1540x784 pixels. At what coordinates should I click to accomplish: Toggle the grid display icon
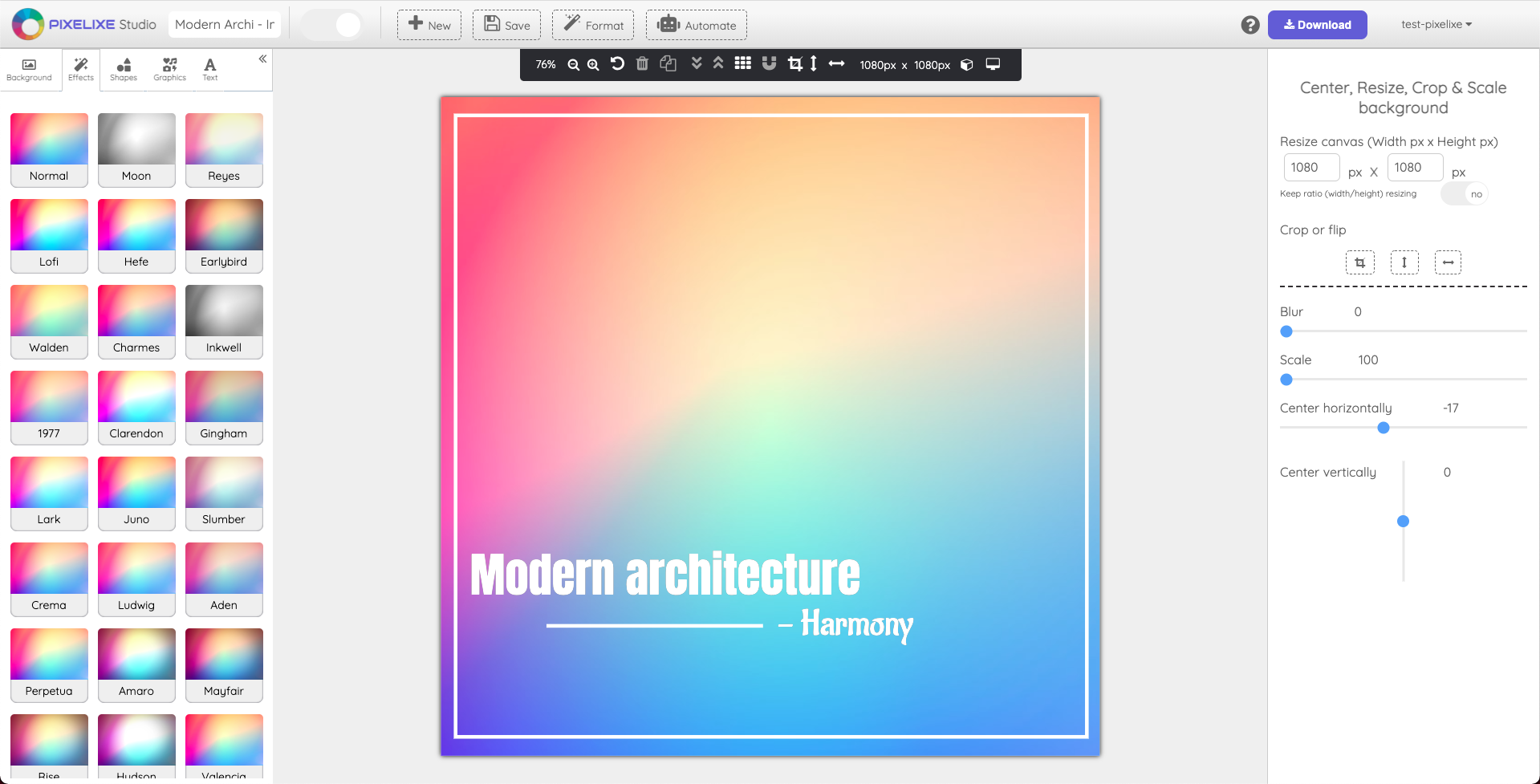[x=743, y=64]
